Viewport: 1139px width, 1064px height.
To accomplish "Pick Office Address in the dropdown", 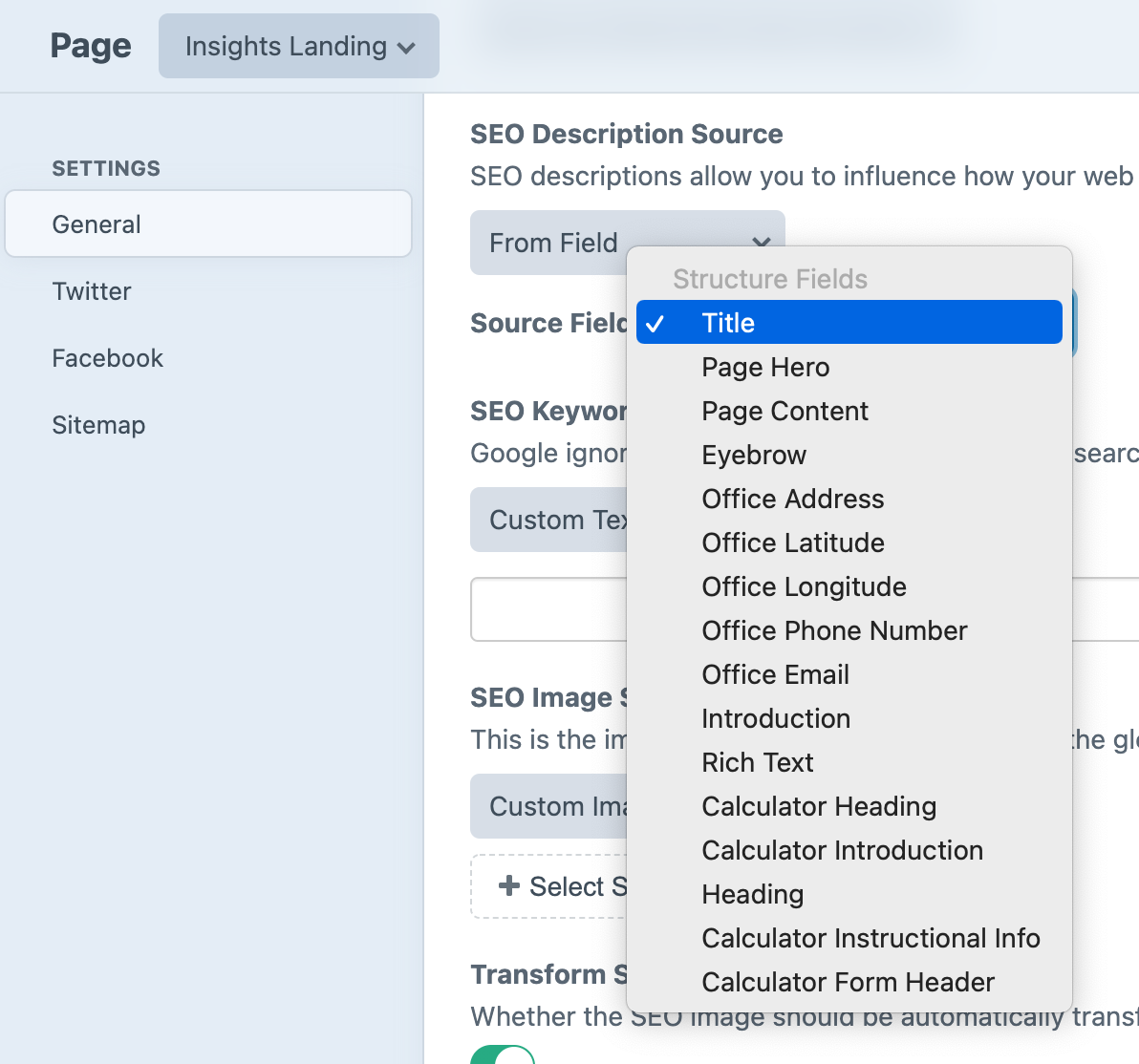I will pos(792,499).
